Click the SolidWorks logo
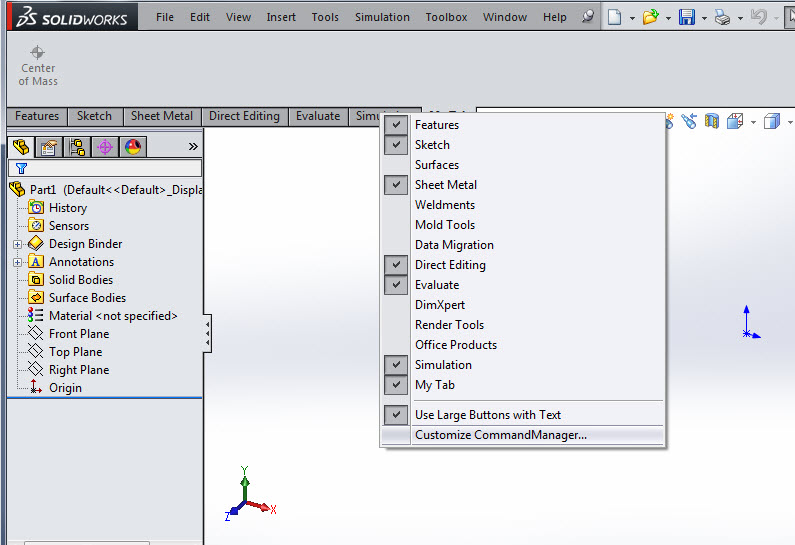 tap(72, 17)
